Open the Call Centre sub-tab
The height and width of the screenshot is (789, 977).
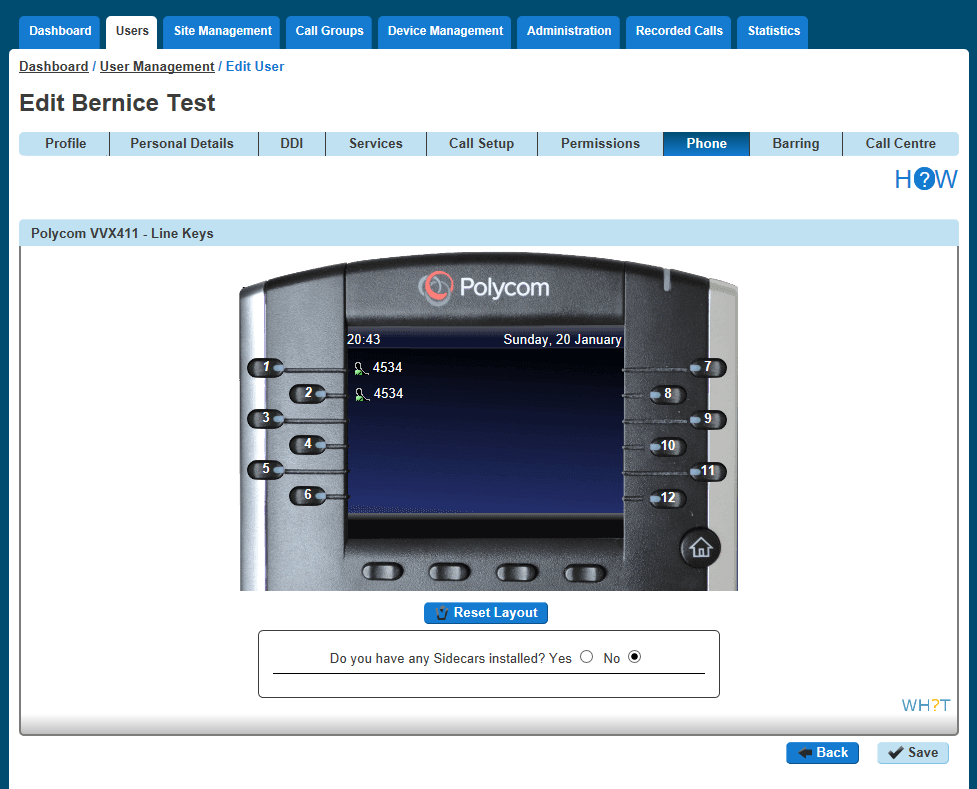pyautogui.click(x=900, y=144)
